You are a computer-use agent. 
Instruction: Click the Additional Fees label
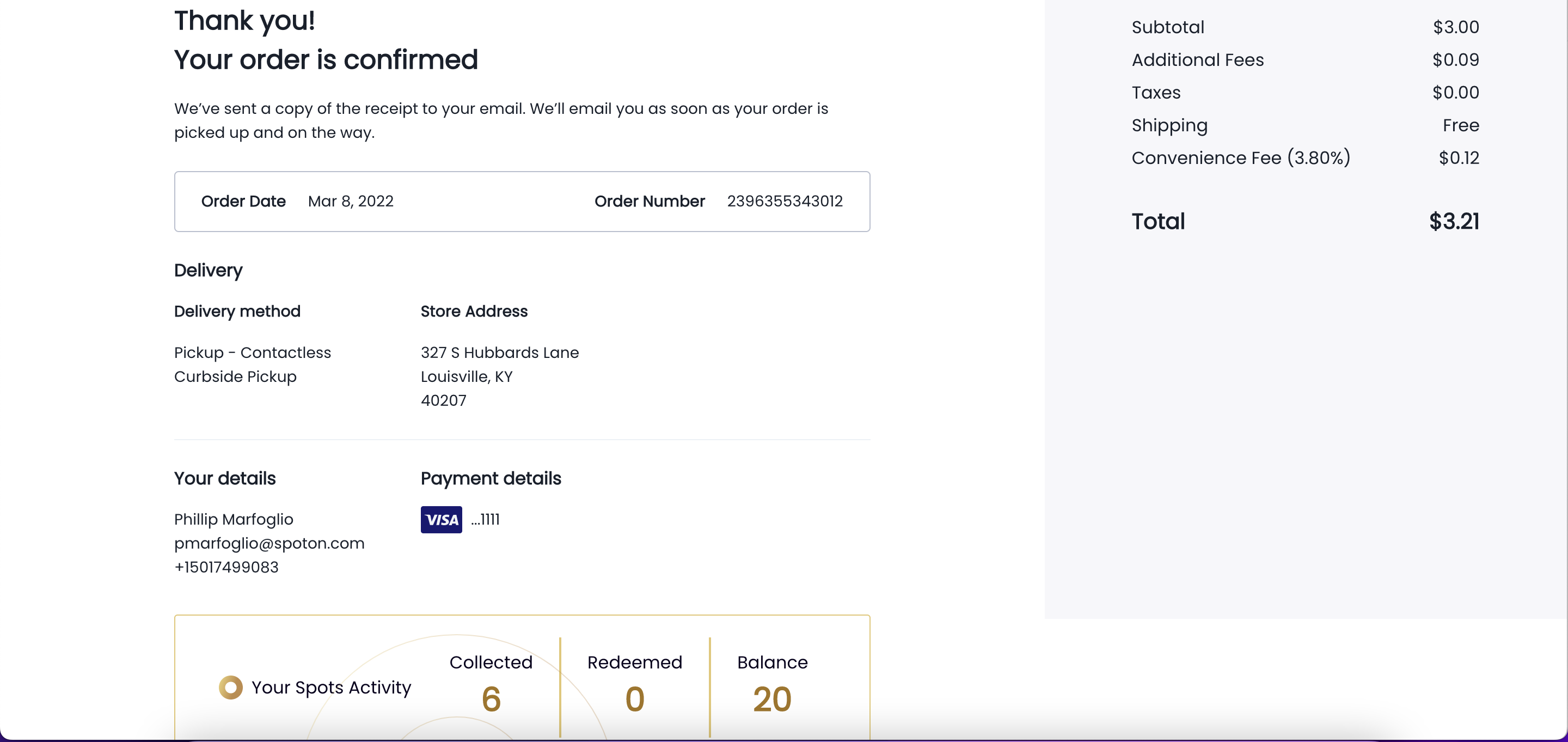(x=1198, y=60)
